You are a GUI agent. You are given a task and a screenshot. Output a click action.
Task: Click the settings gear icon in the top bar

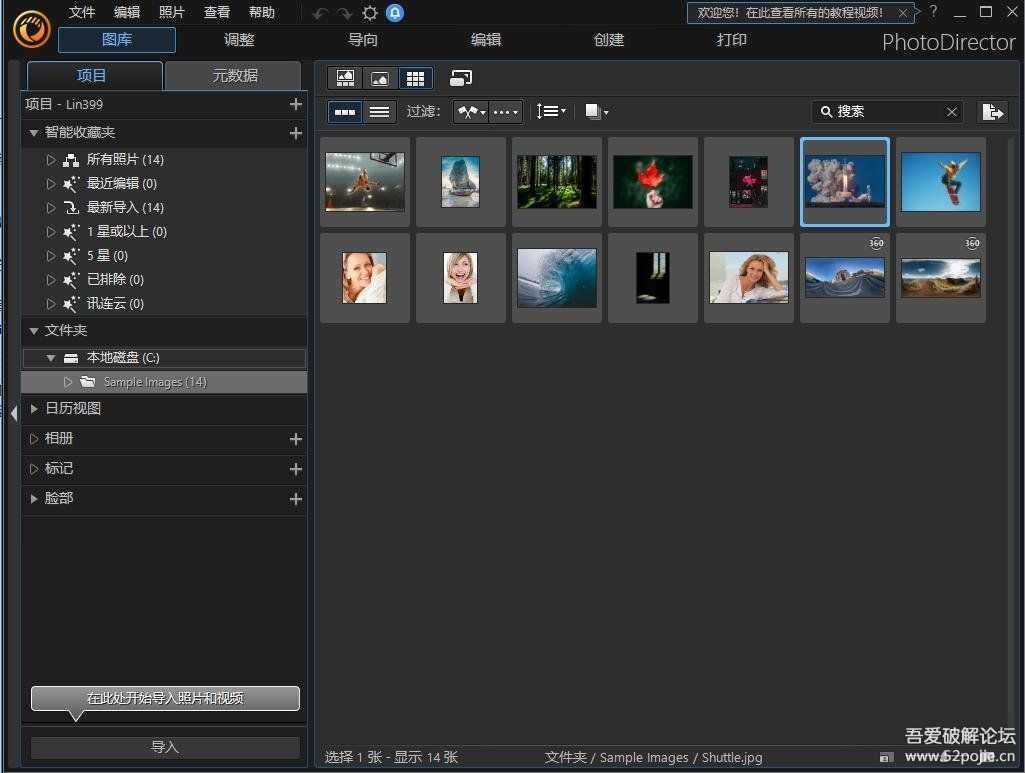tap(370, 13)
